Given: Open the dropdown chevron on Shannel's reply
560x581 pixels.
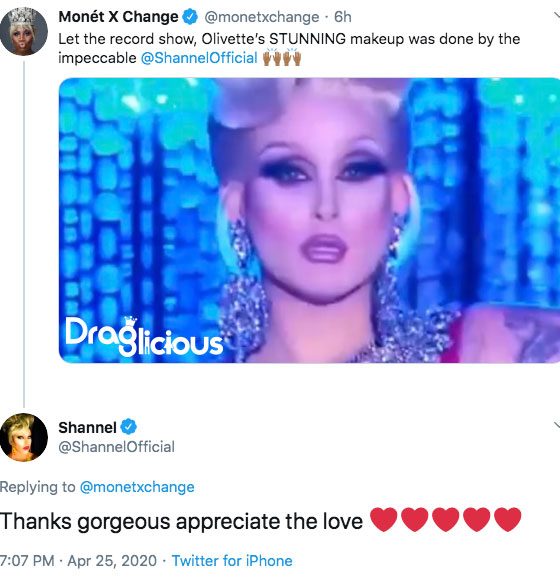Looking at the screenshot, I should pyautogui.click(x=557, y=425).
